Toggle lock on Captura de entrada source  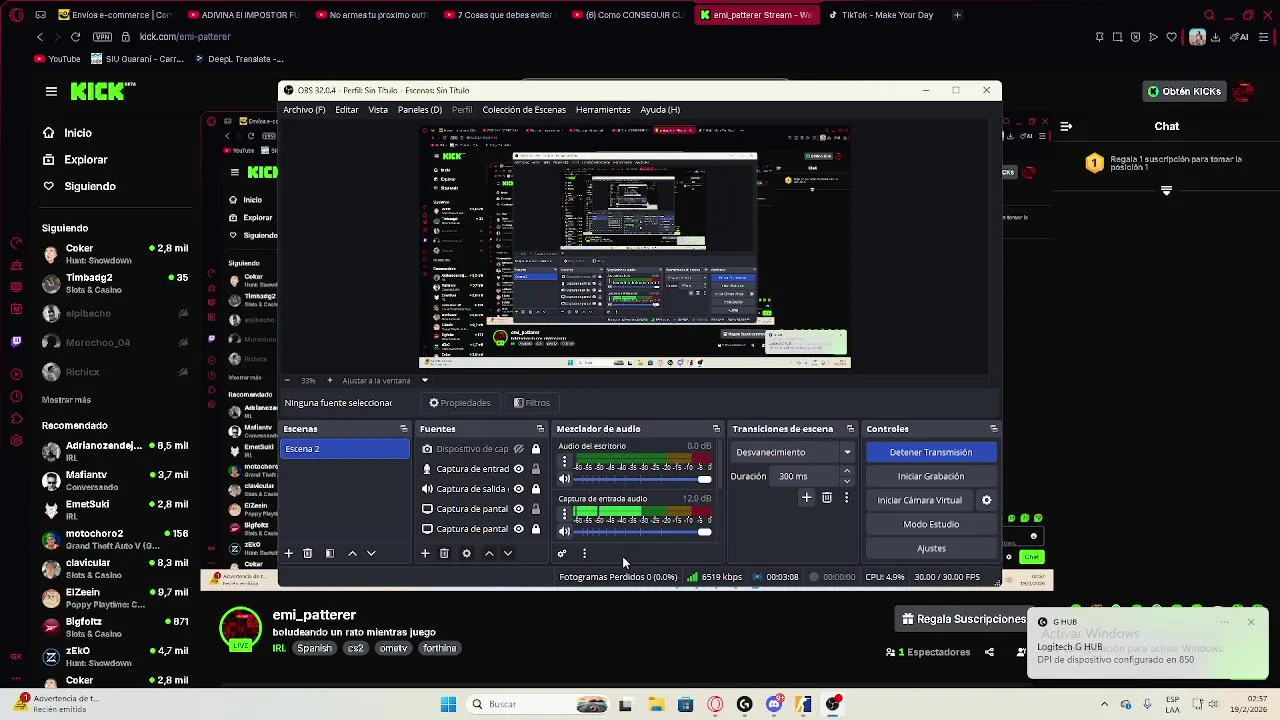point(536,469)
